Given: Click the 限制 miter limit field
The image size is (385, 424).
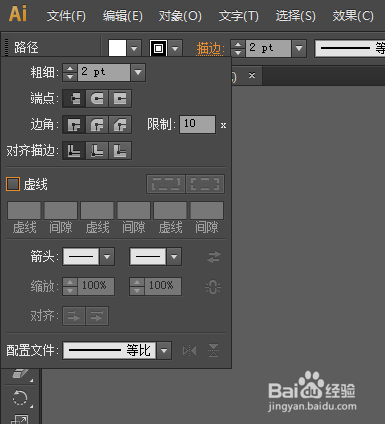Looking at the screenshot, I should point(197,125).
